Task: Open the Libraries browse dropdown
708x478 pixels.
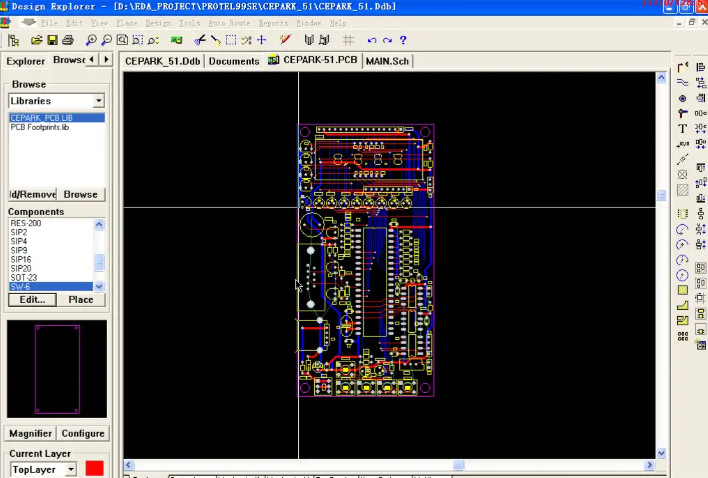Action: point(98,101)
